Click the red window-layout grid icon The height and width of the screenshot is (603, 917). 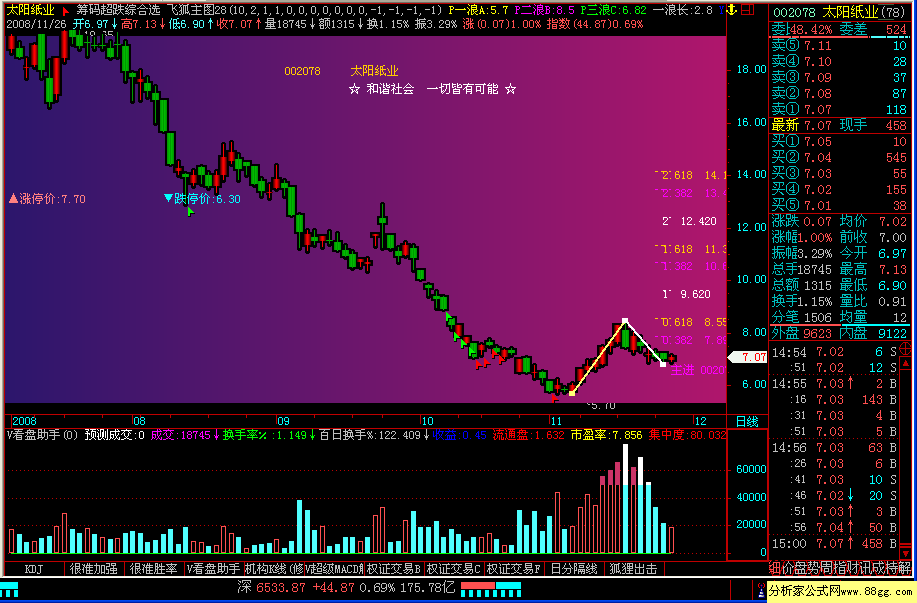click(x=747, y=10)
